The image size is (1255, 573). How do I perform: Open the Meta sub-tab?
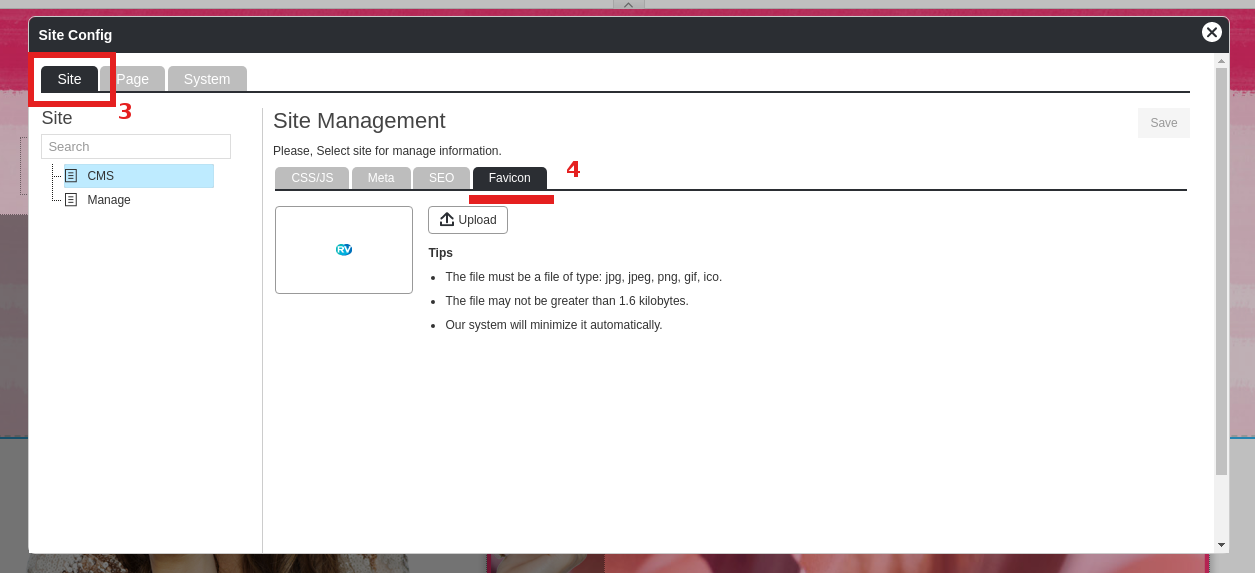point(381,178)
